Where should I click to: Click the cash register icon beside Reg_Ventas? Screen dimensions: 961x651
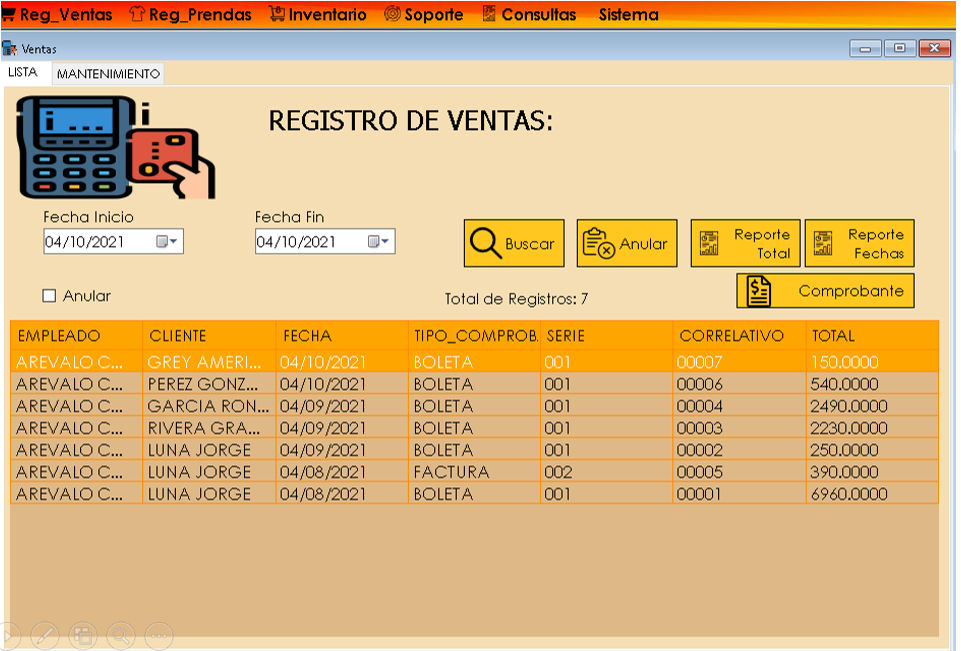[x=9, y=14]
